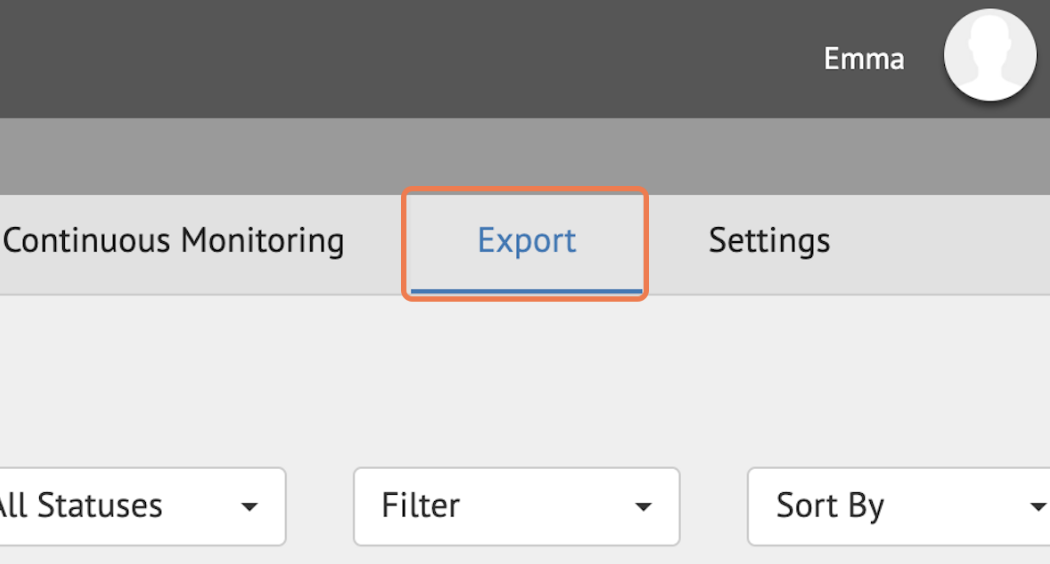Click the dark top header bar left of Emma
The height and width of the screenshot is (564, 1050).
[x=400, y=58]
